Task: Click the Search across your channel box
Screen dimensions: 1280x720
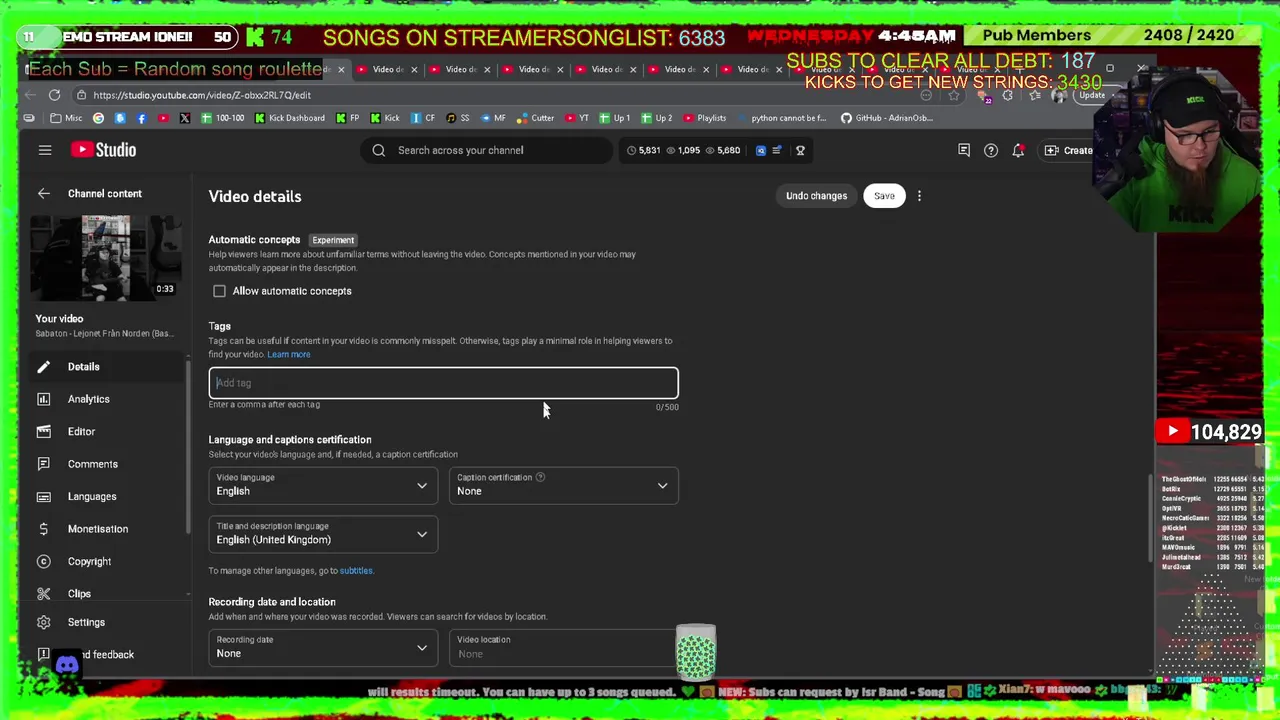Action: coord(487,150)
